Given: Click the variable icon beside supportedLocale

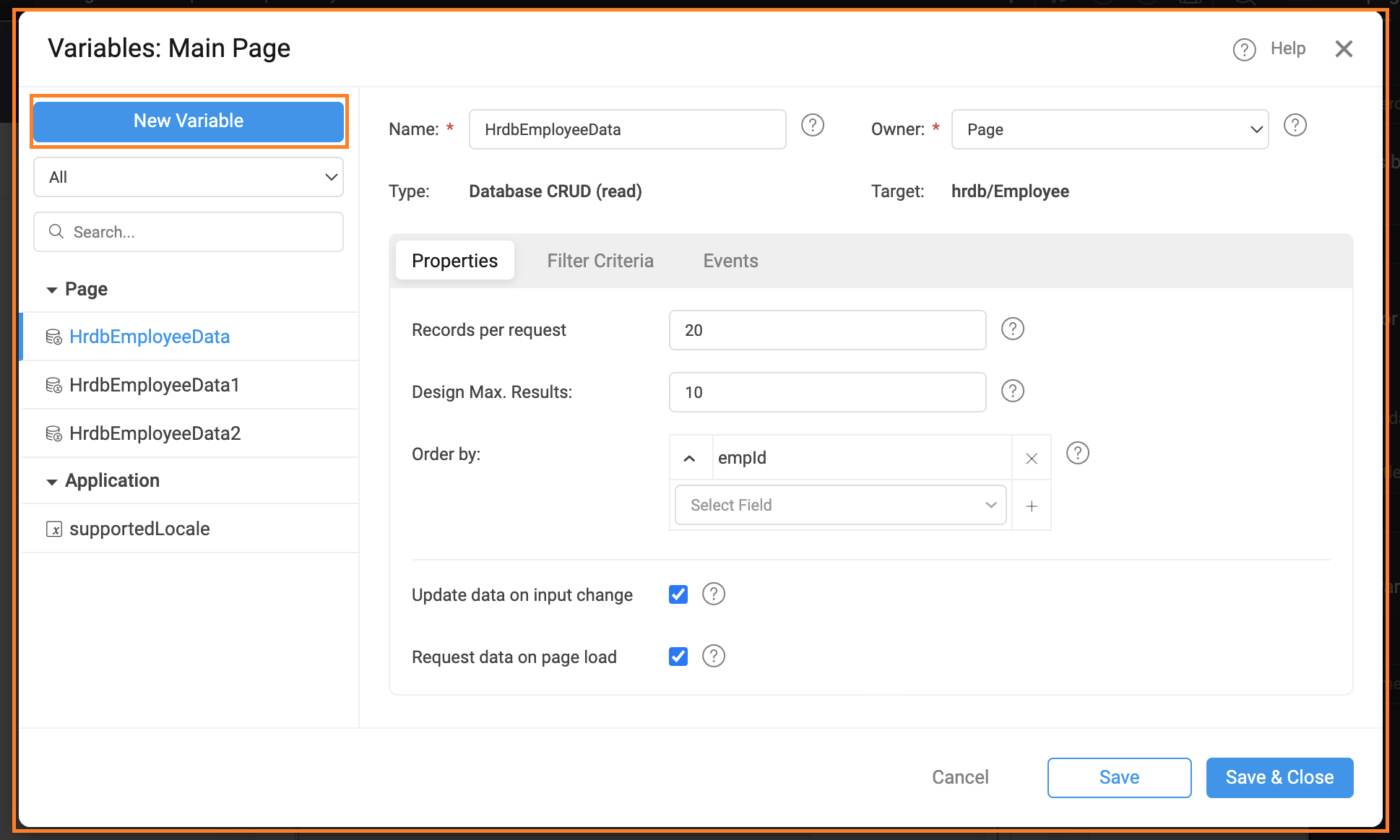Looking at the screenshot, I should pyautogui.click(x=54, y=529).
